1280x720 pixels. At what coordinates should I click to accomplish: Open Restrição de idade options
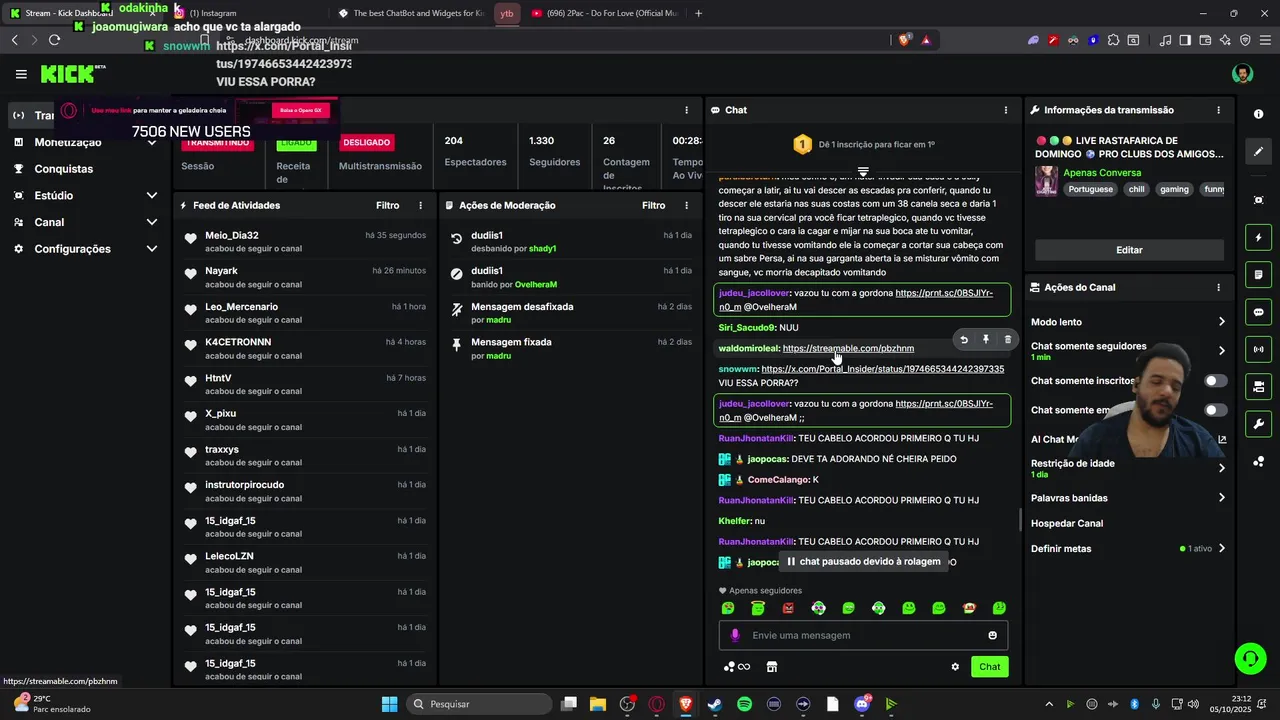coord(1221,468)
